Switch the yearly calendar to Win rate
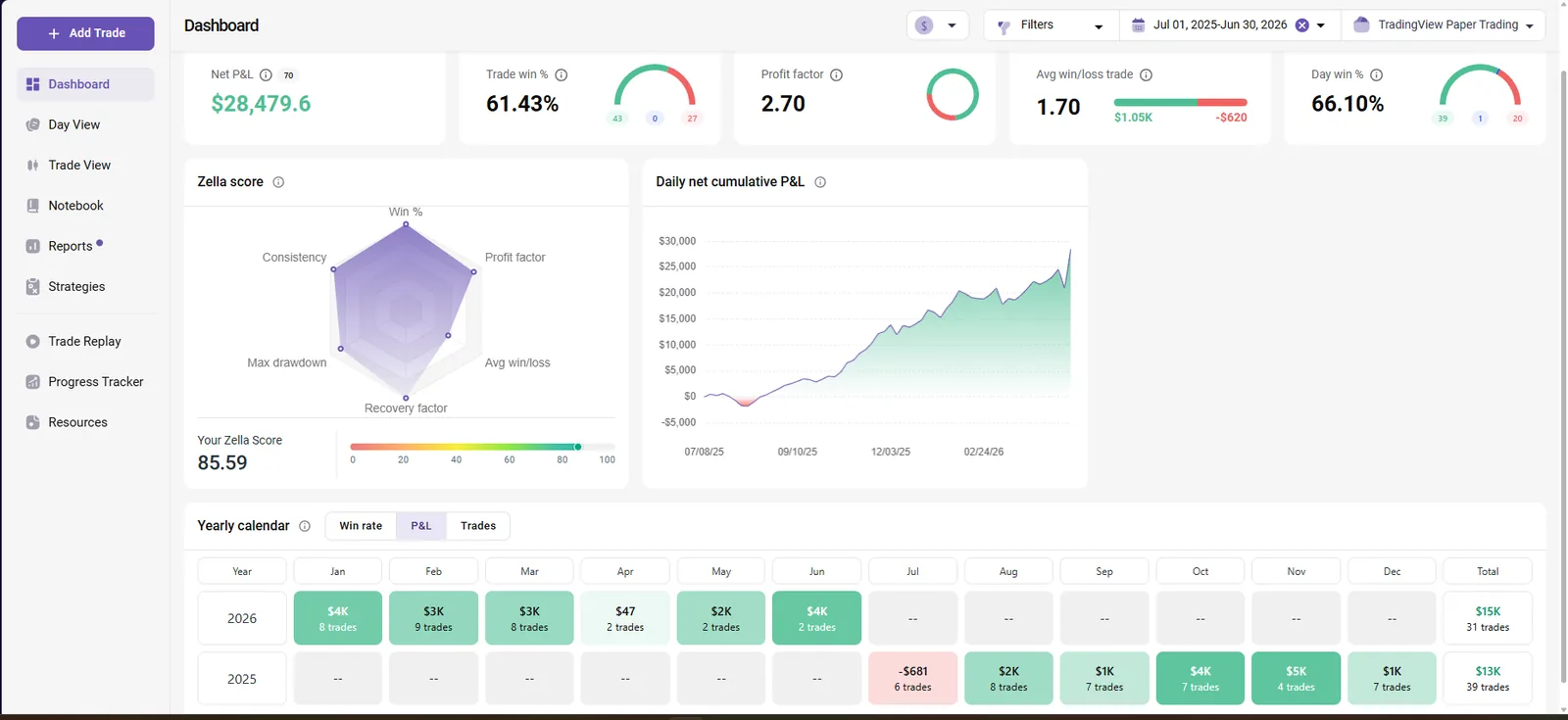The width and height of the screenshot is (1568, 720). click(x=361, y=526)
